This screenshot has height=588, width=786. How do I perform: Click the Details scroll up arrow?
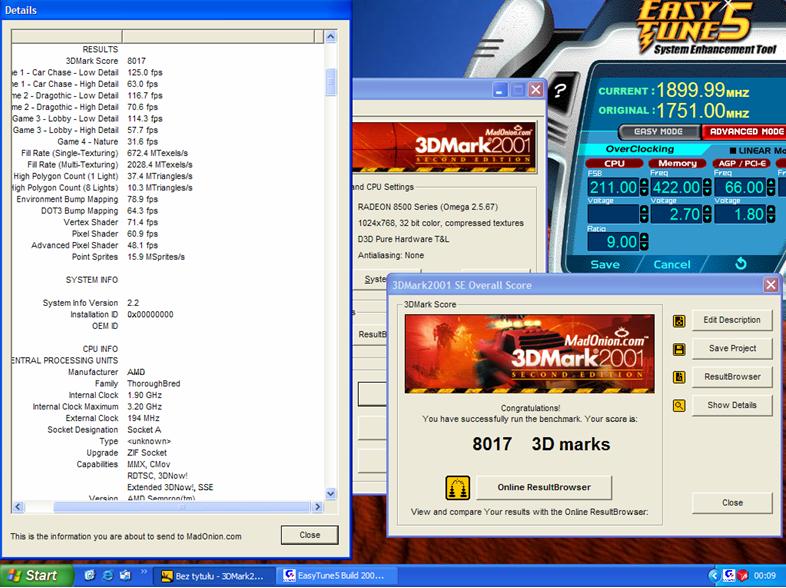(330, 36)
